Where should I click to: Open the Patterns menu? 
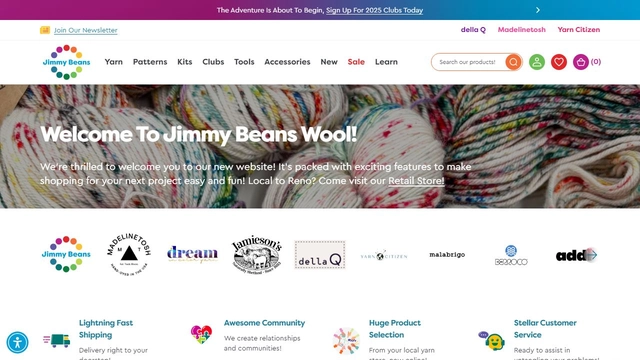(150, 62)
